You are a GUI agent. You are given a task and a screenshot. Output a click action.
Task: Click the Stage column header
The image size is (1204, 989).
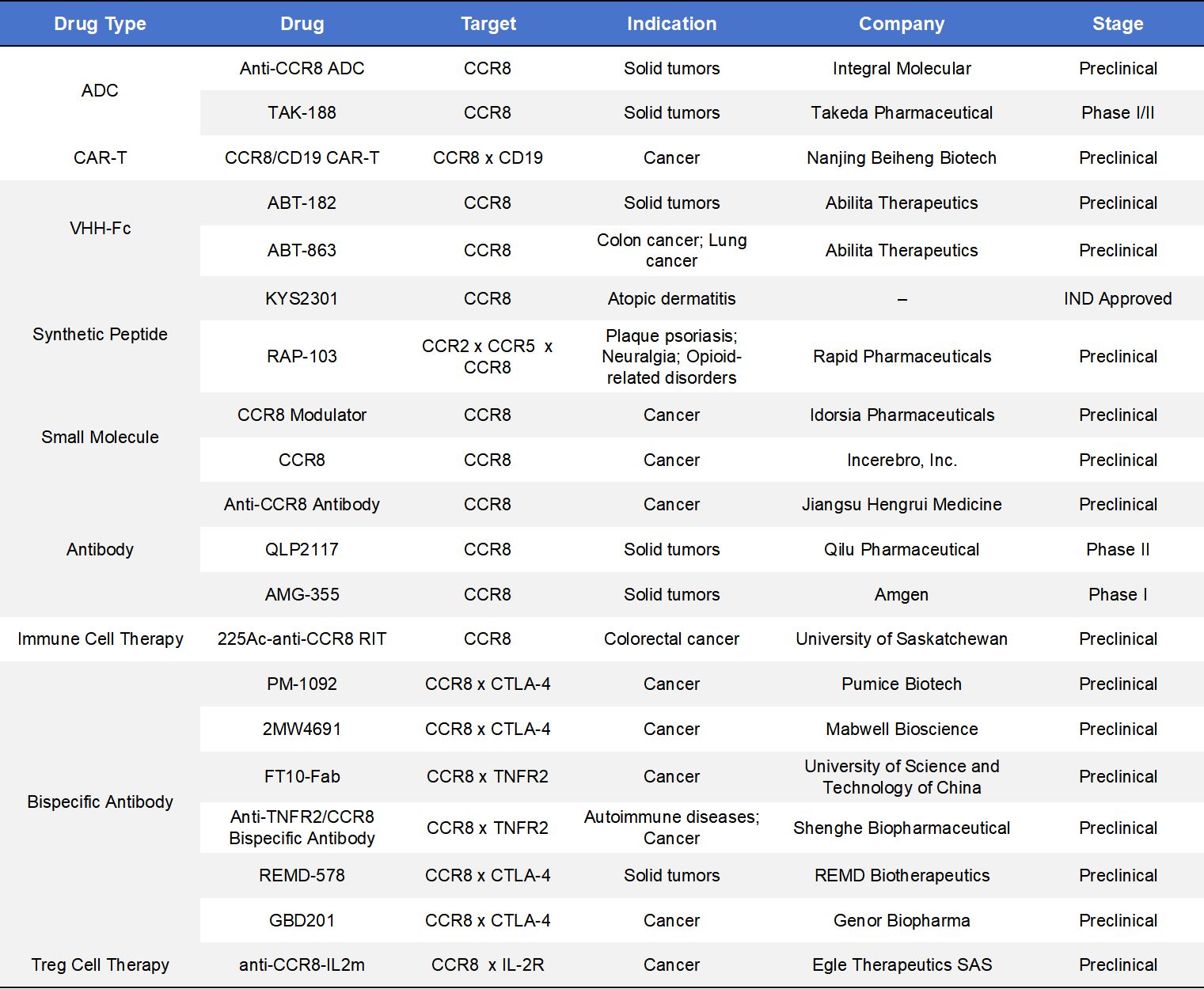coord(1117,24)
